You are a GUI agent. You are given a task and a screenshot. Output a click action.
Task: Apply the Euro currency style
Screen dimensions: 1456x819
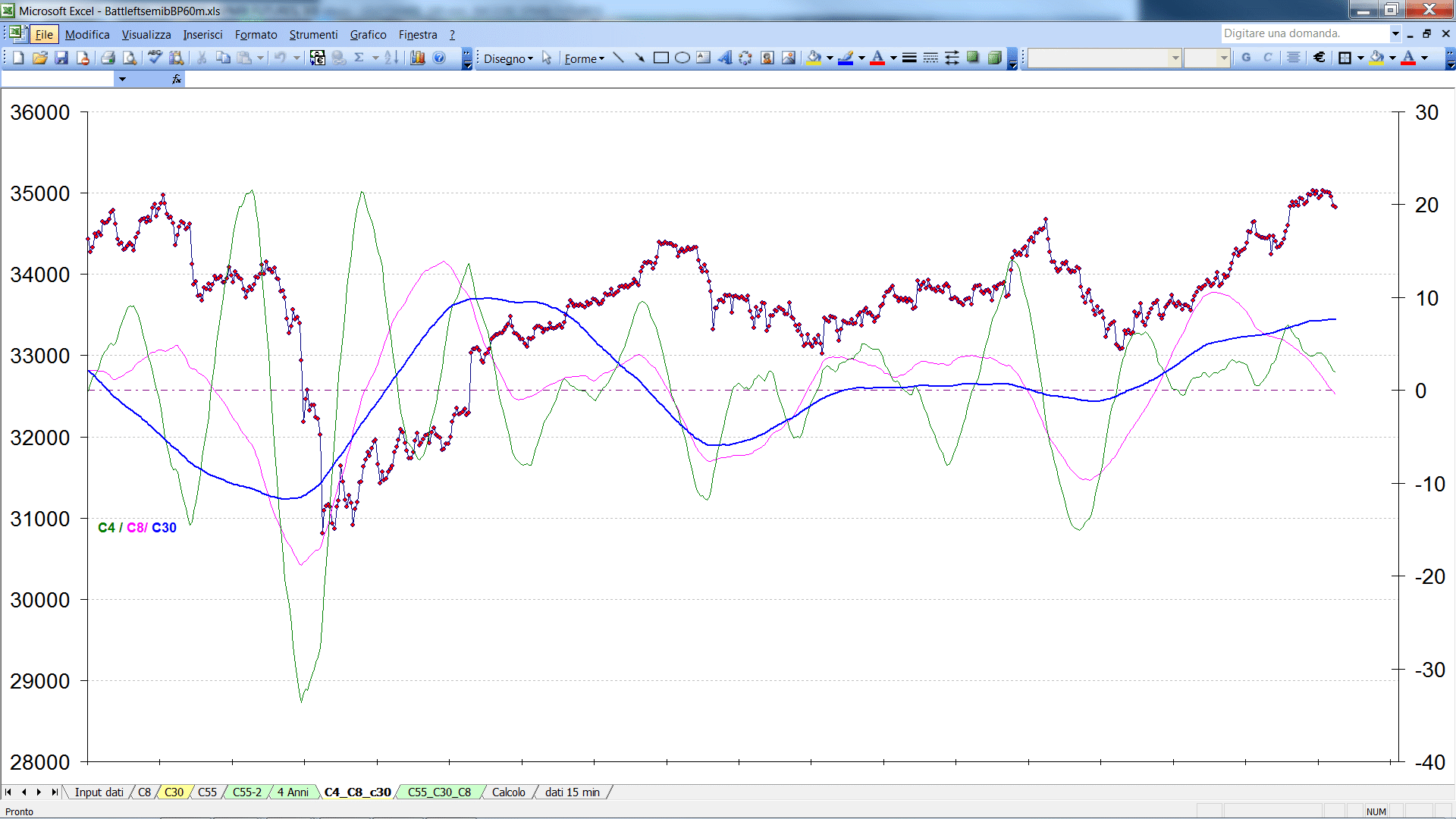click(x=1319, y=58)
